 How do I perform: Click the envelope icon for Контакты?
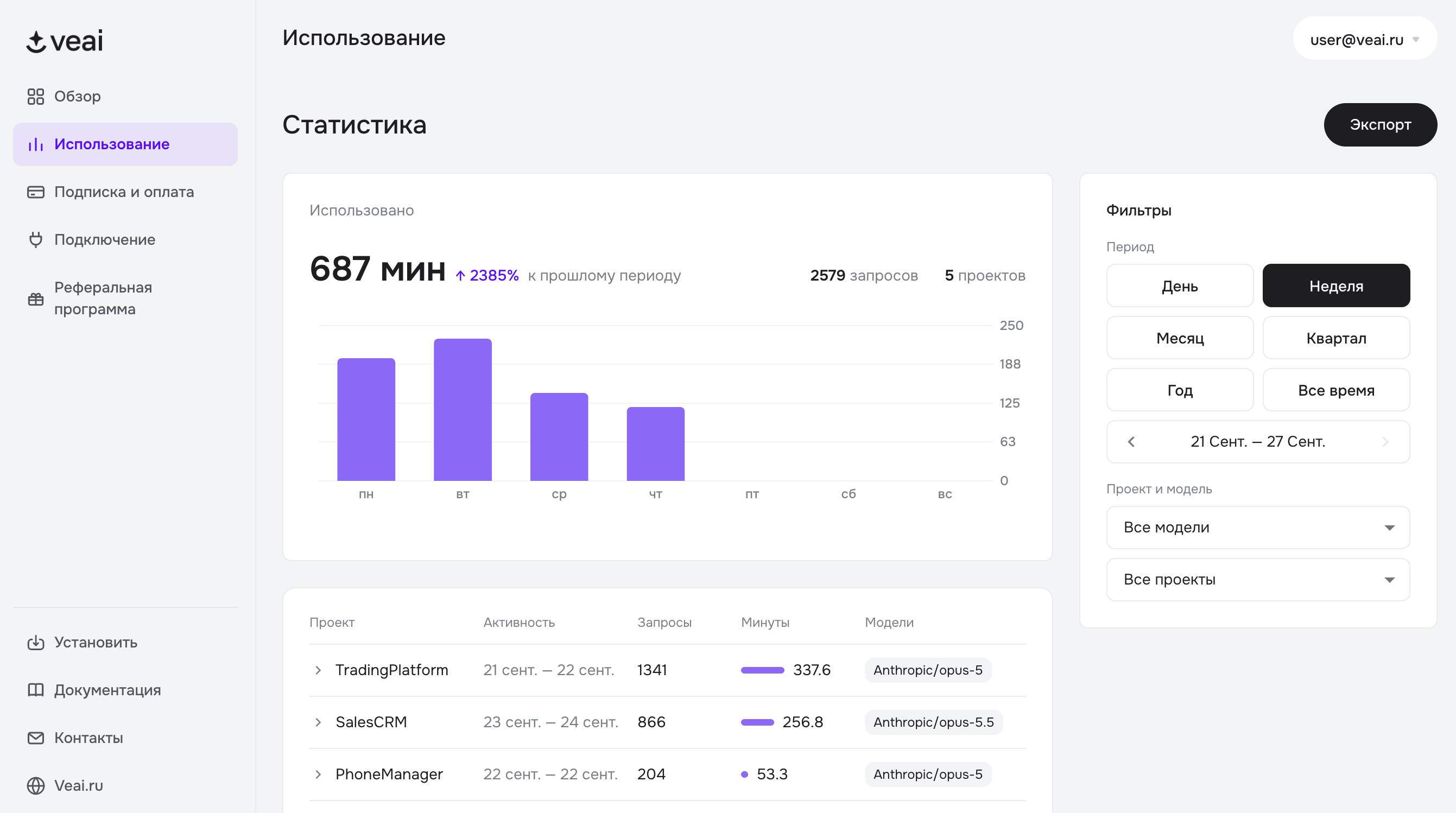[x=36, y=738]
